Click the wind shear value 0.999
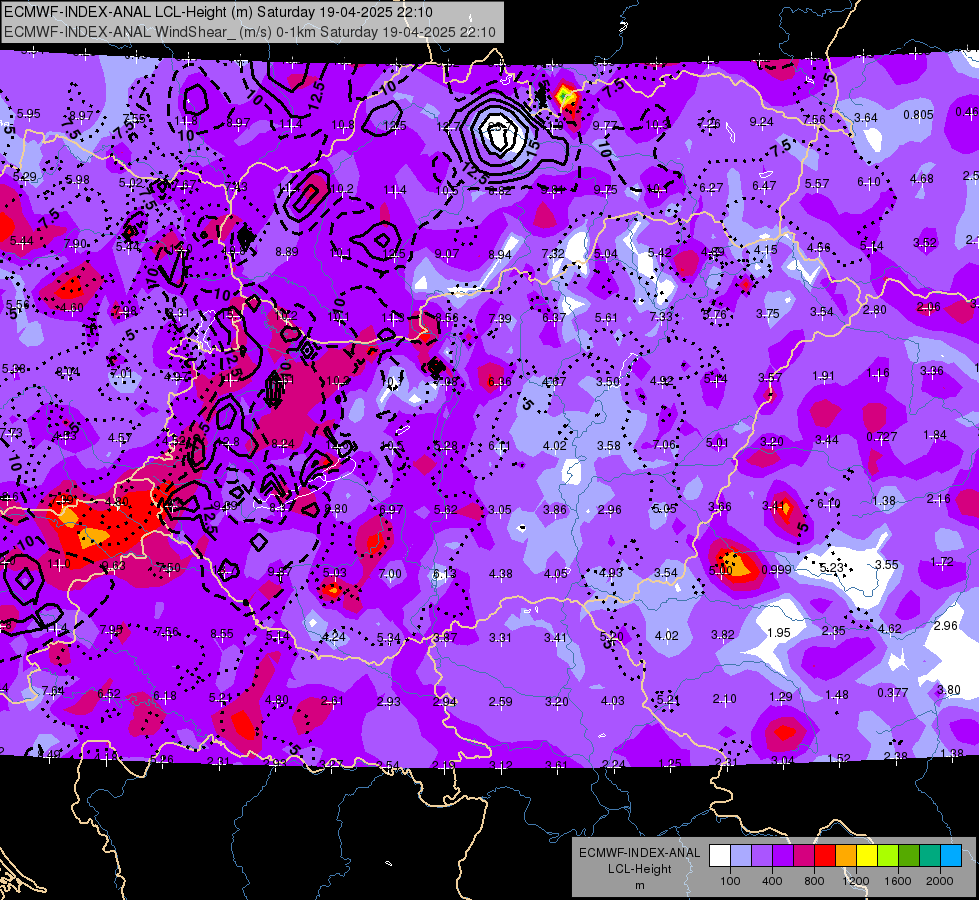The height and width of the screenshot is (900, 979). 777,570
